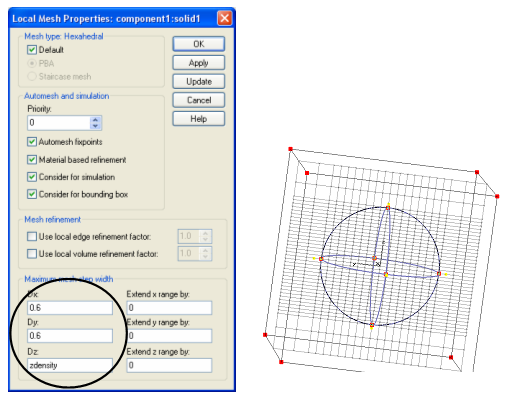Disable Material based refinement
The width and height of the screenshot is (506, 399).
click(x=32, y=160)
